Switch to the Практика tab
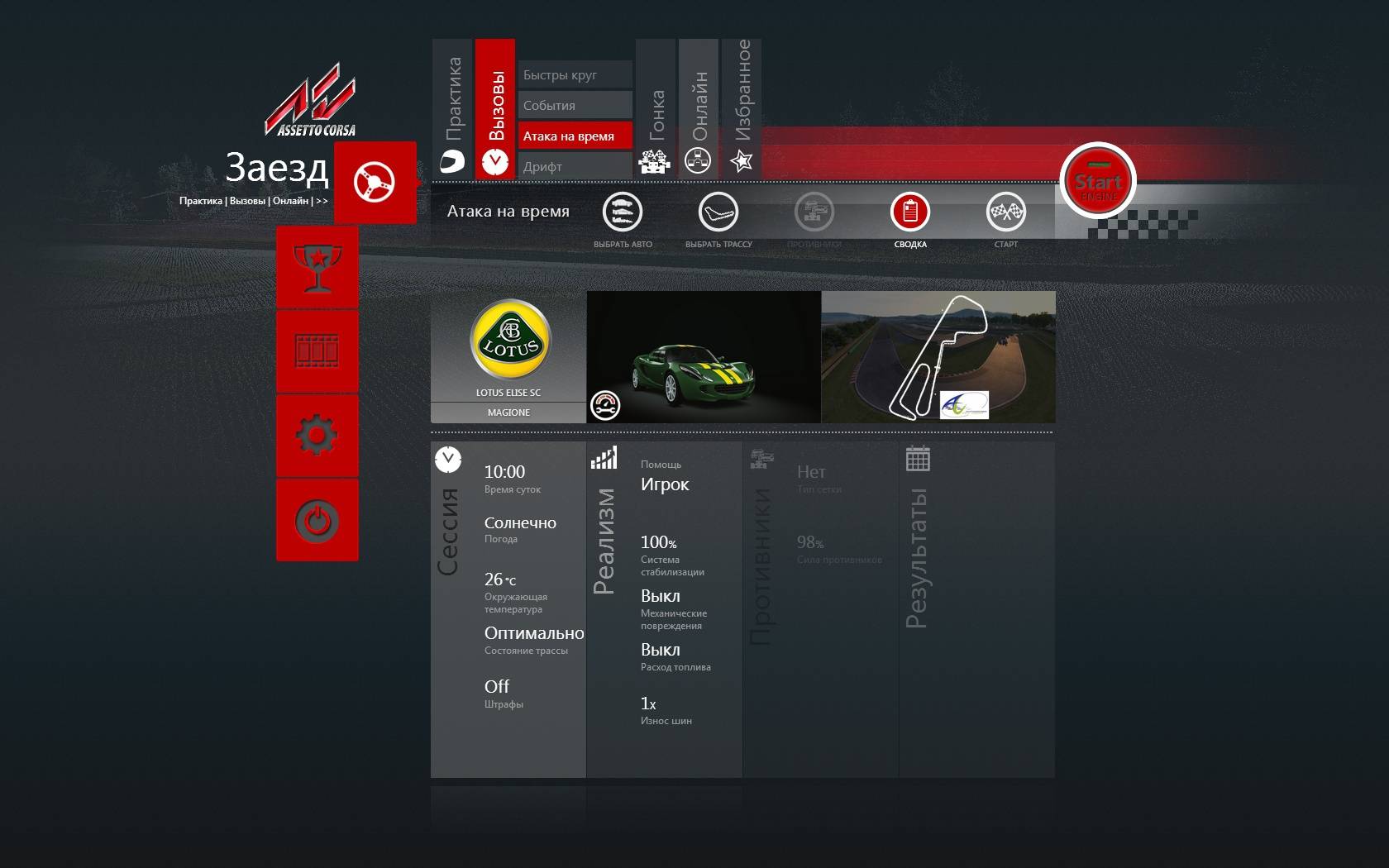 click(452, 107)
